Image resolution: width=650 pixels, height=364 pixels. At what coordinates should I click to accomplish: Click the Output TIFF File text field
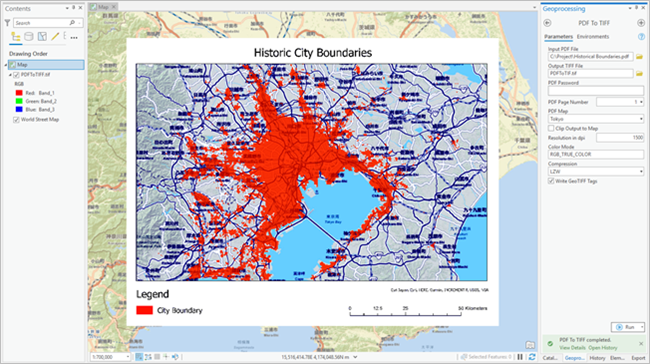[x=591, y=73]
